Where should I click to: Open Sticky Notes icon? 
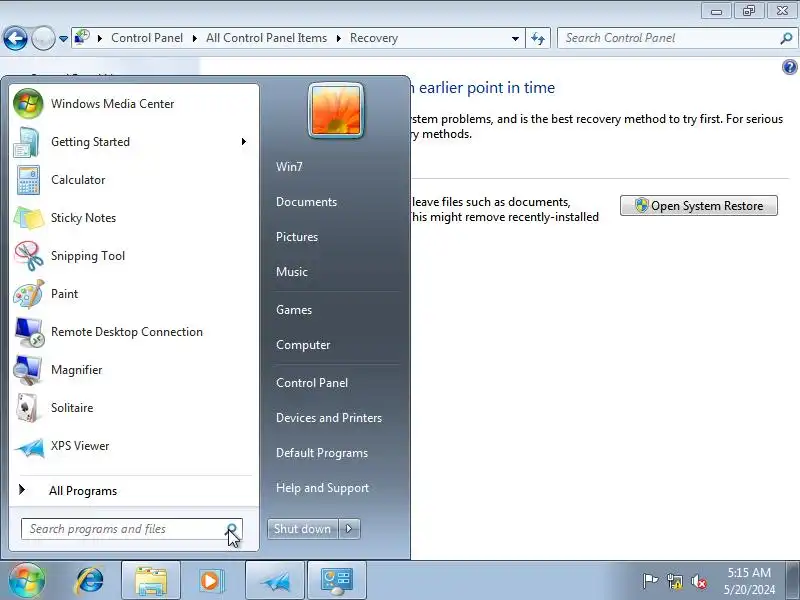(x=28, y=218)
